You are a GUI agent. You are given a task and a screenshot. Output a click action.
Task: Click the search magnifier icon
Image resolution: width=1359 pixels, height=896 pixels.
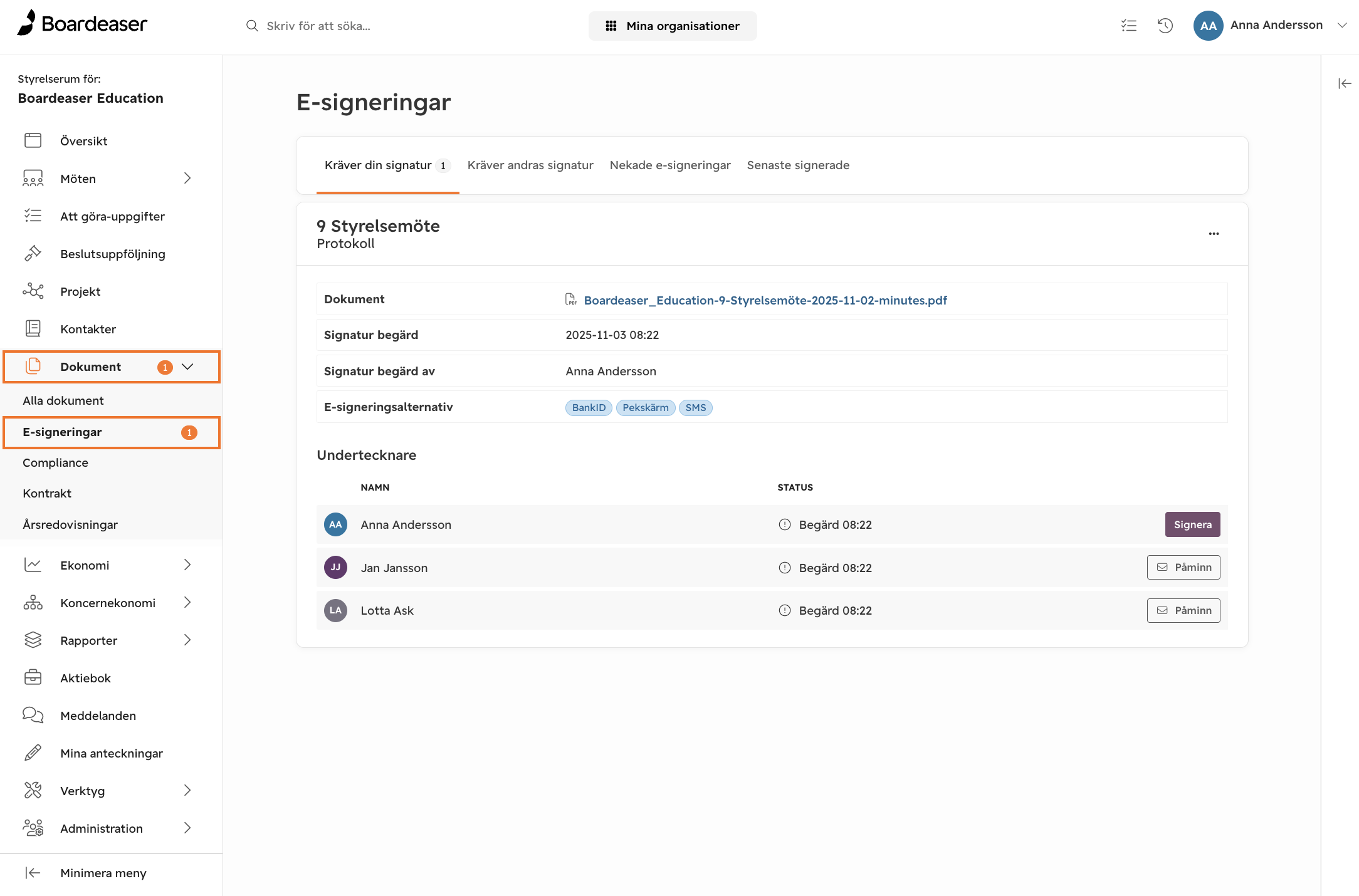click(252, 26)
